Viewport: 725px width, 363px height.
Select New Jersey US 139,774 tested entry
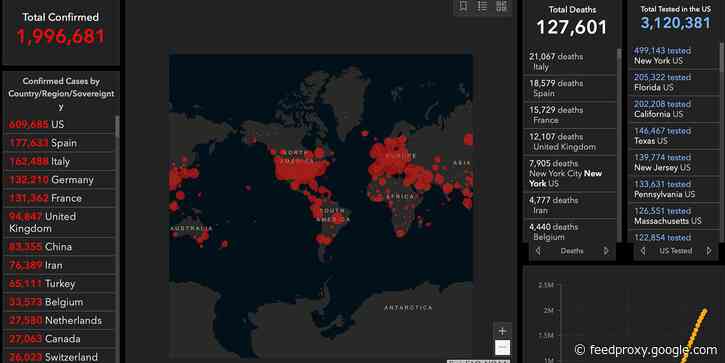point(673,162)
